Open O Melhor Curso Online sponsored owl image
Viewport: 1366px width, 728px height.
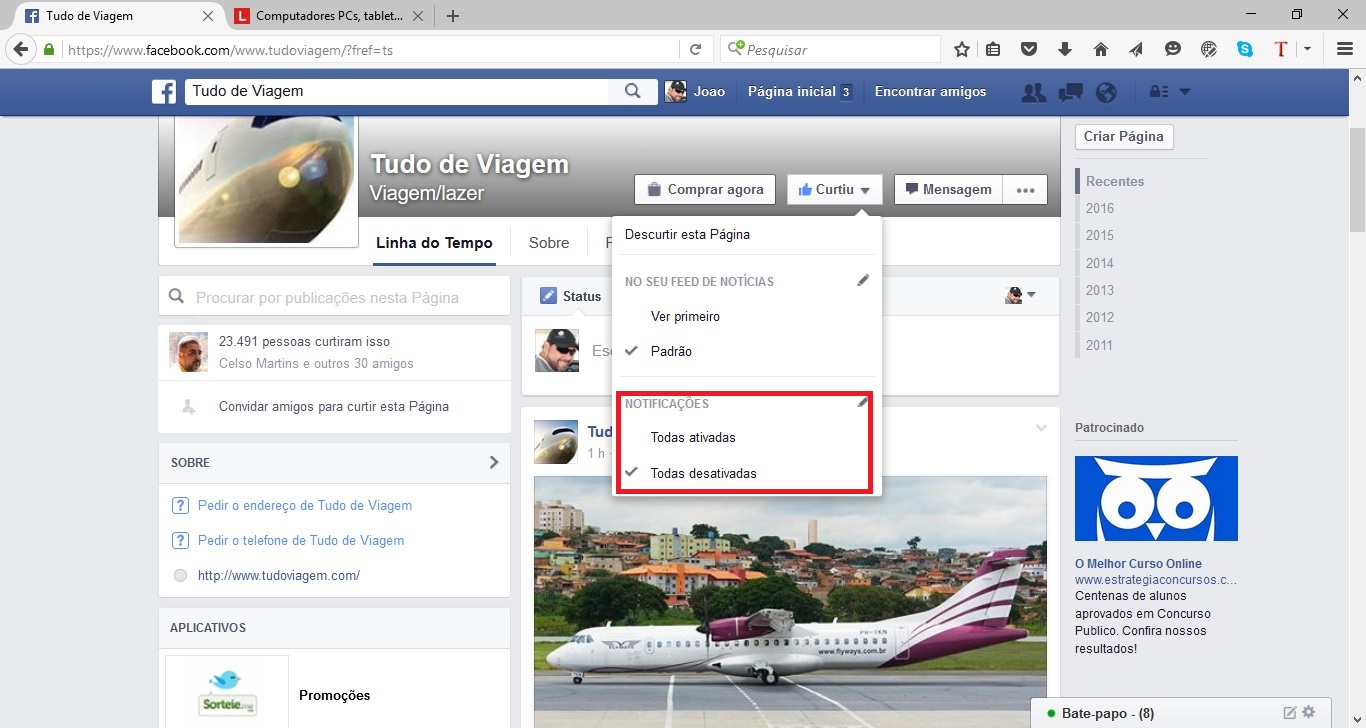coord(1156,498)
